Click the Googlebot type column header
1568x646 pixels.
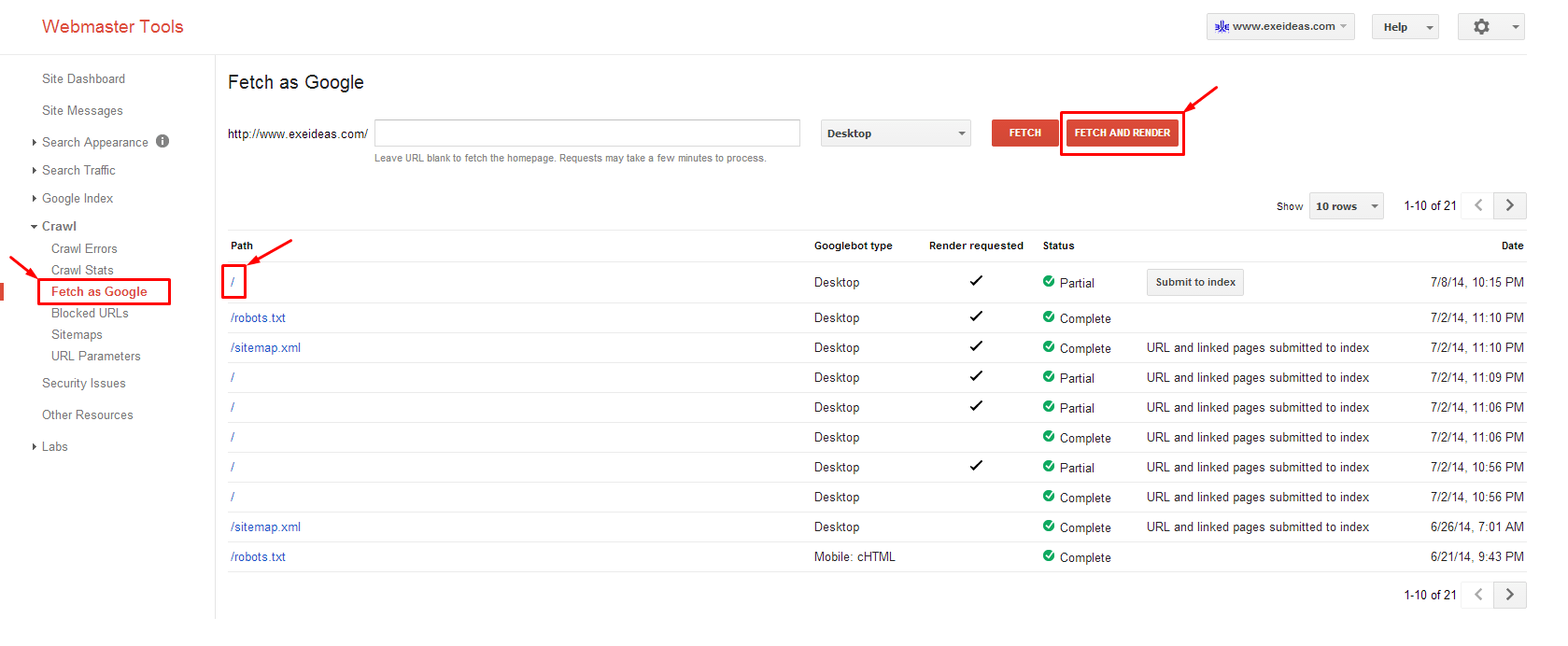(x=853, y=246)
